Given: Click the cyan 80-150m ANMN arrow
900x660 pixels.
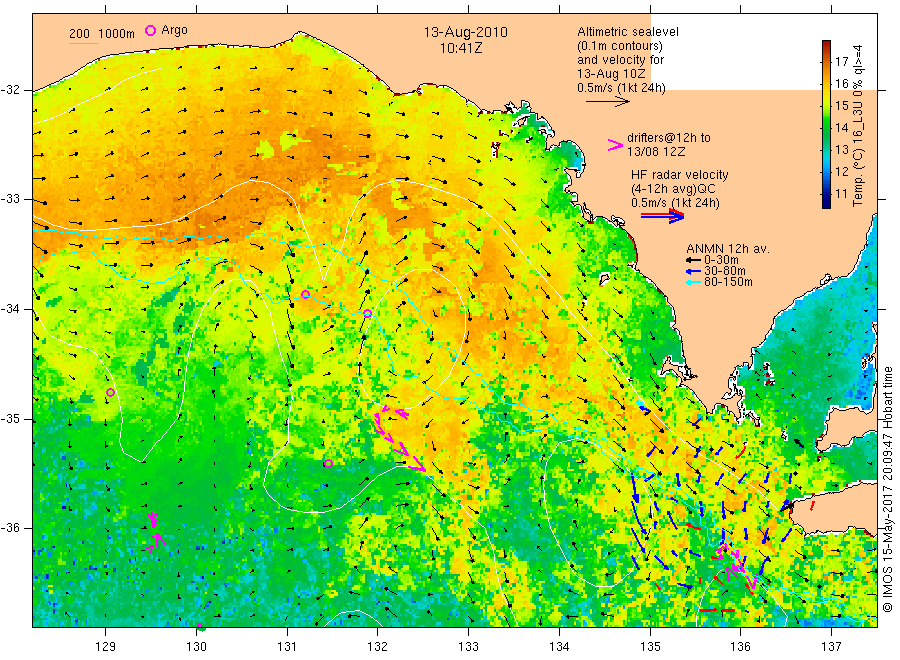Looking at the screenshot, I should pyautogui.click(x=693, y=282).
